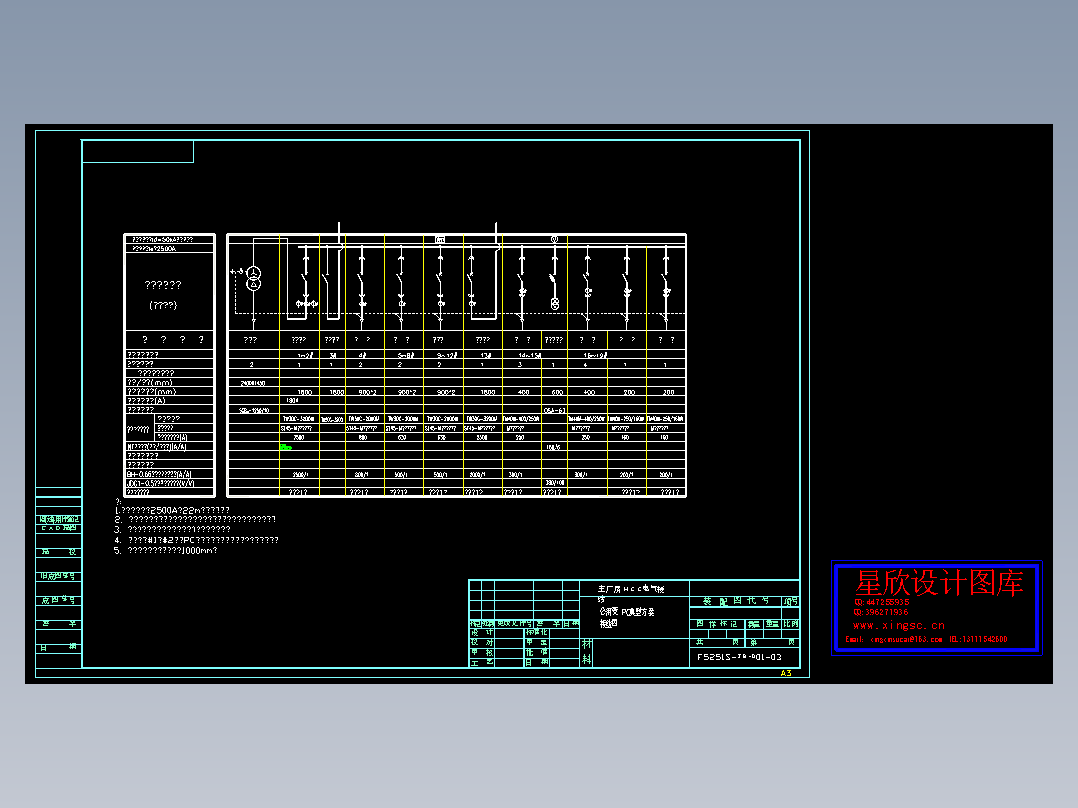Click the transformer symbol in the first column

(254, 279)
